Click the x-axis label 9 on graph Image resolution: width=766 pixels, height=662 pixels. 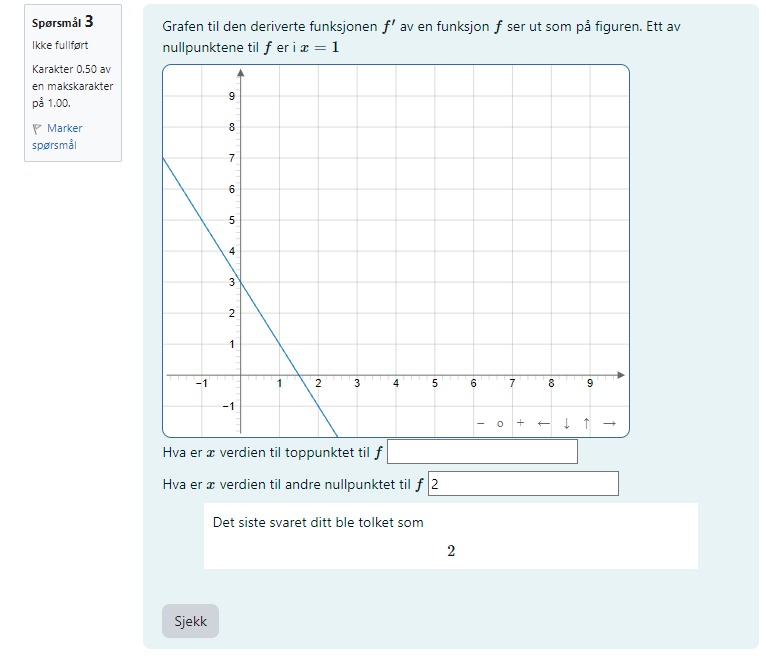tap(590, 384)
